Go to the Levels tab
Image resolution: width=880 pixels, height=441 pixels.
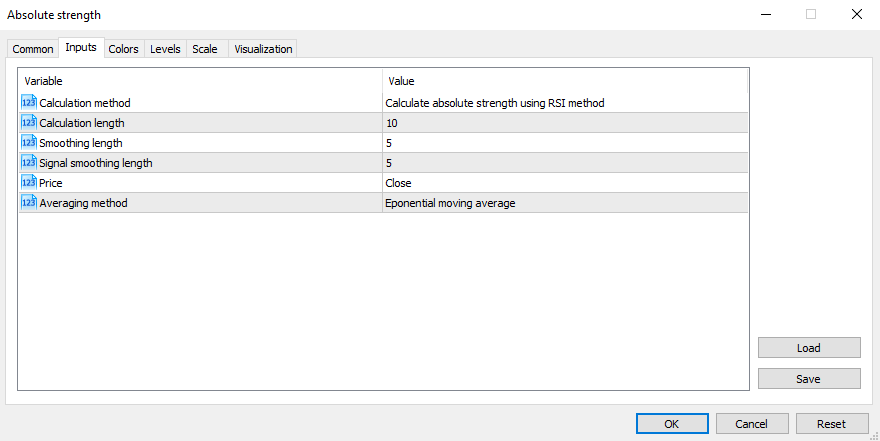coord(165,49)
